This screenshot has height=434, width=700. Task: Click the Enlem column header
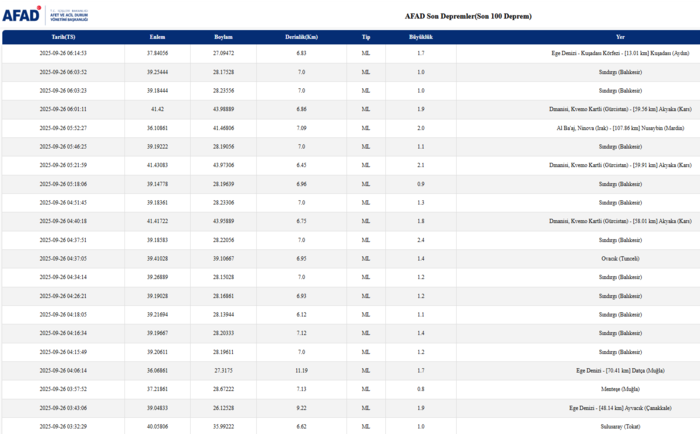click(157, 37)
